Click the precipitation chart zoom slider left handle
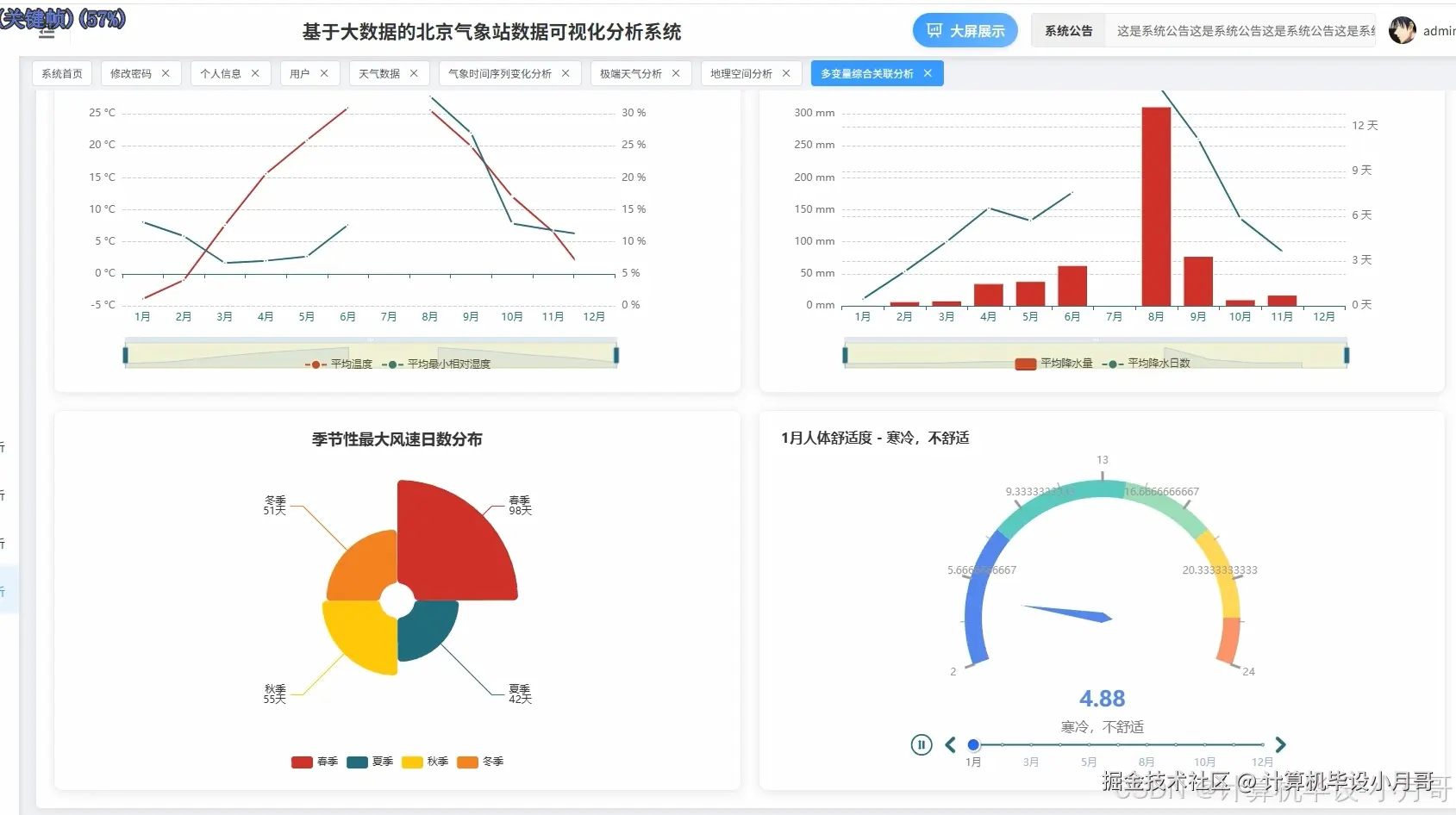 pyautogui.click(x=845, y=354)
